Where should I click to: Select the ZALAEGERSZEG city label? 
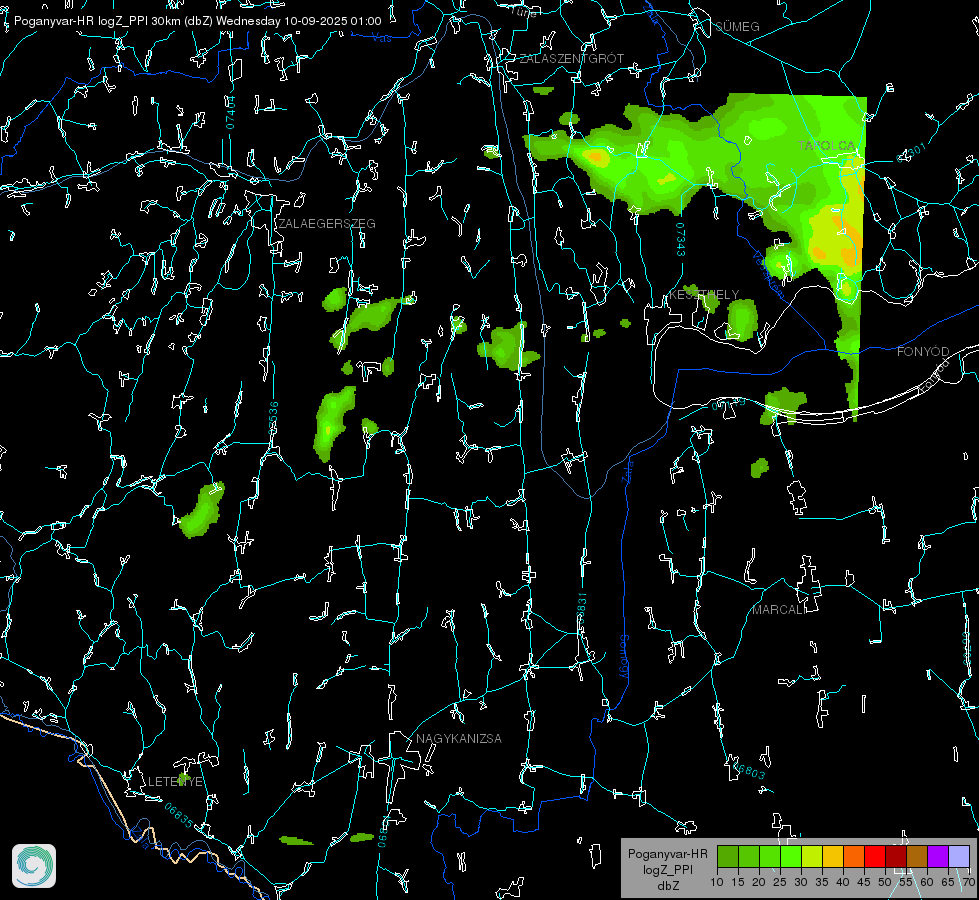327,223
